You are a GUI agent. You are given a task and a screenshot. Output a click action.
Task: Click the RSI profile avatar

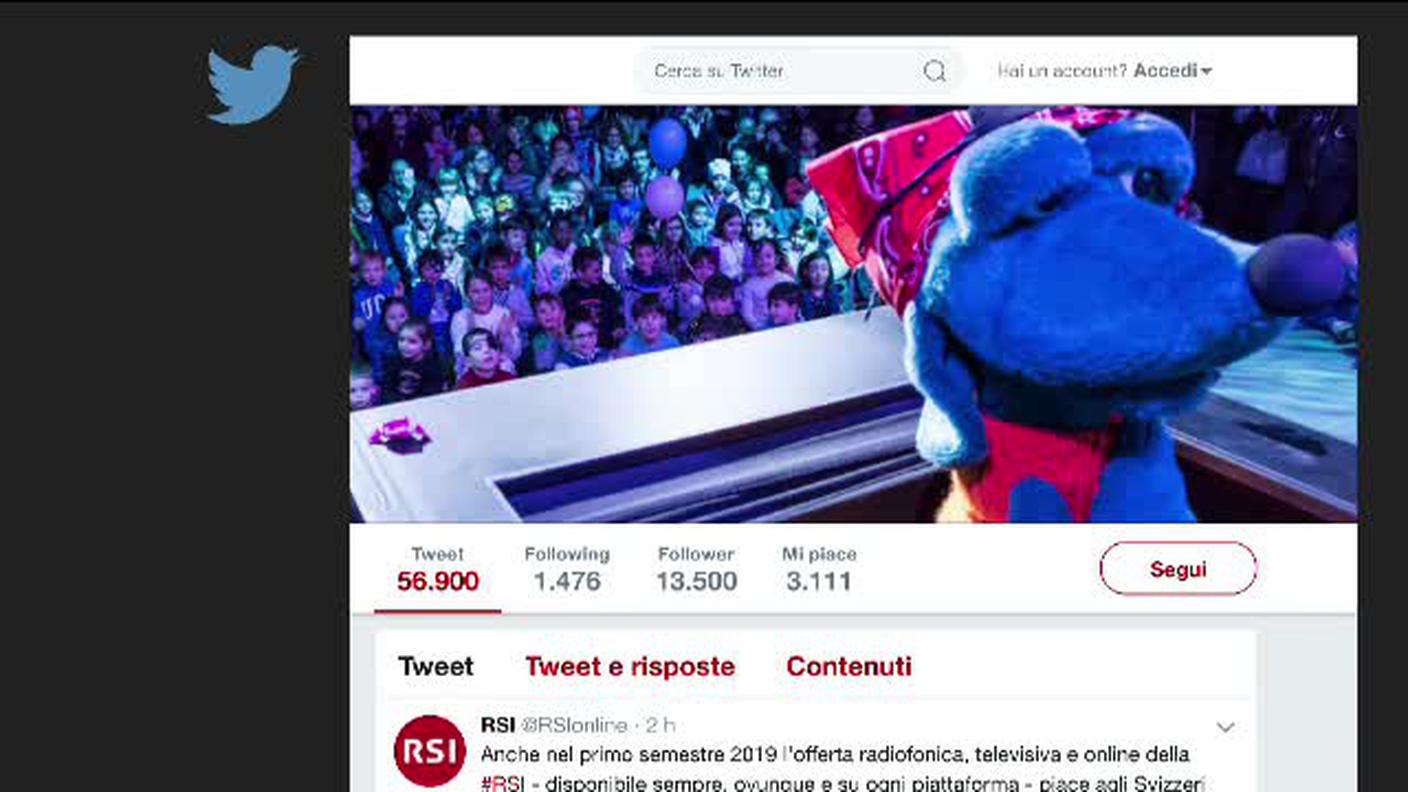(x=430, y=750)
